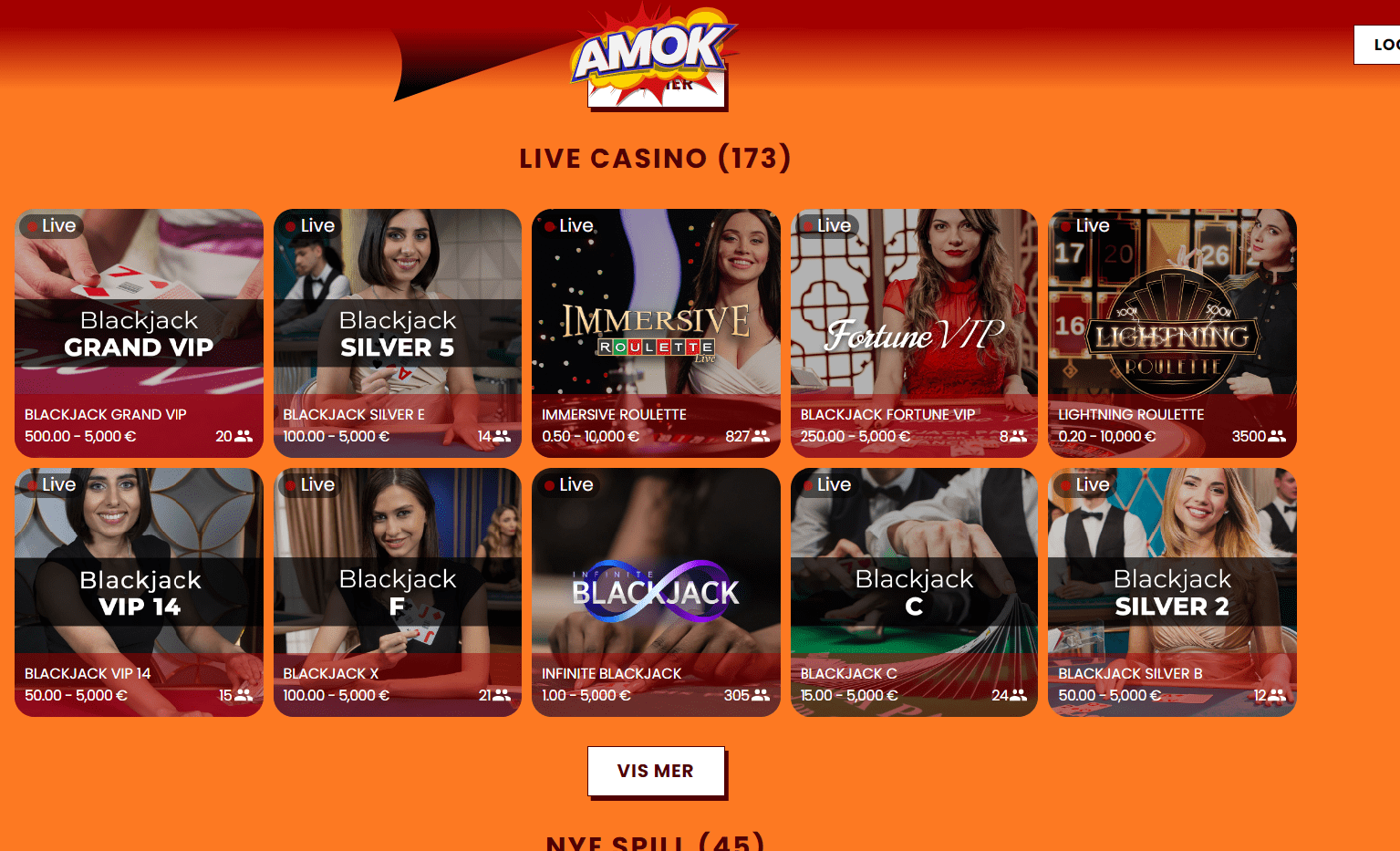Launch Immersive Roulette live game
Screen dimensions: 1400x851
click(x=656, y=333)
